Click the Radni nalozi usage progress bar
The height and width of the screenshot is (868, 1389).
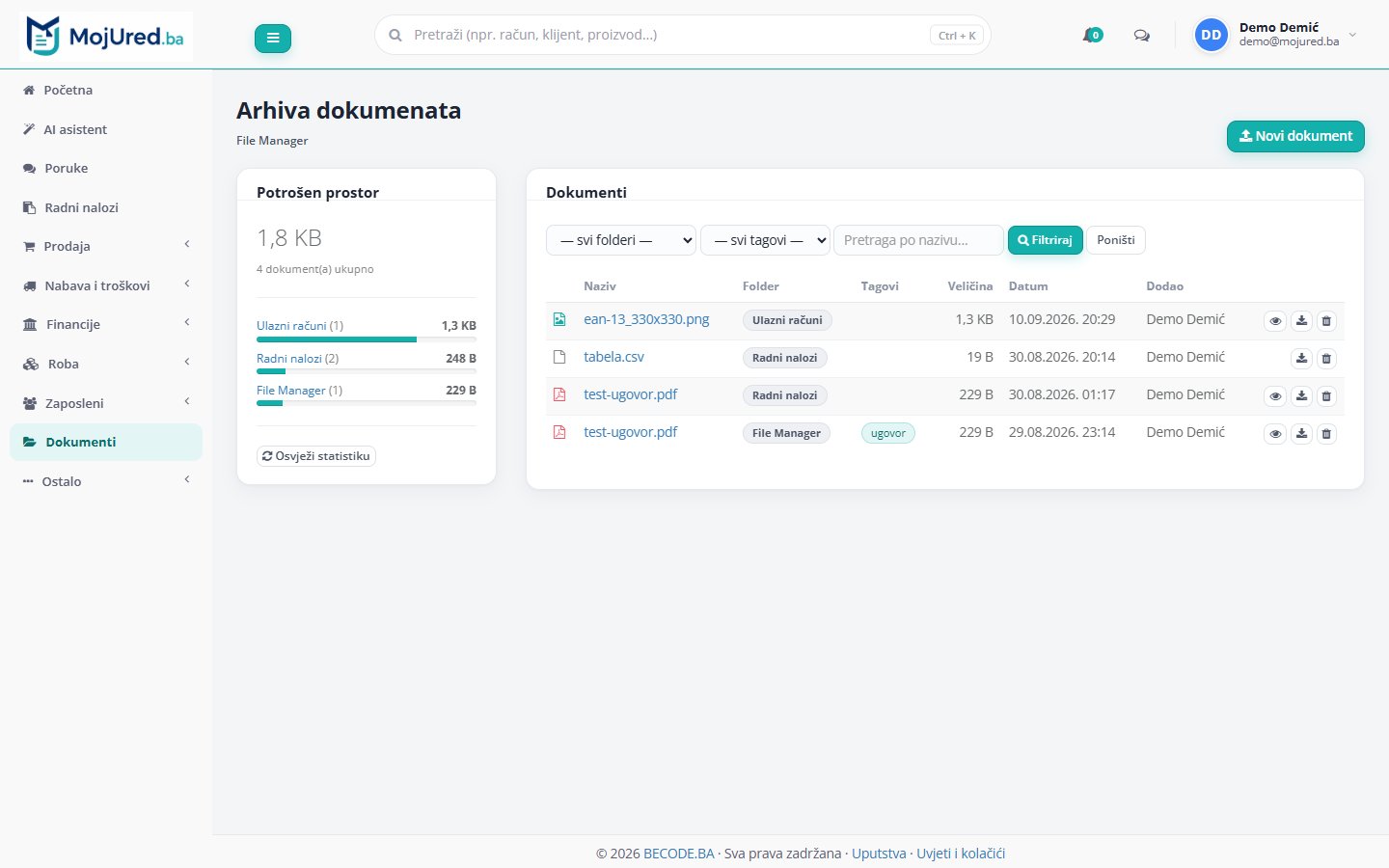coord(367,371)
